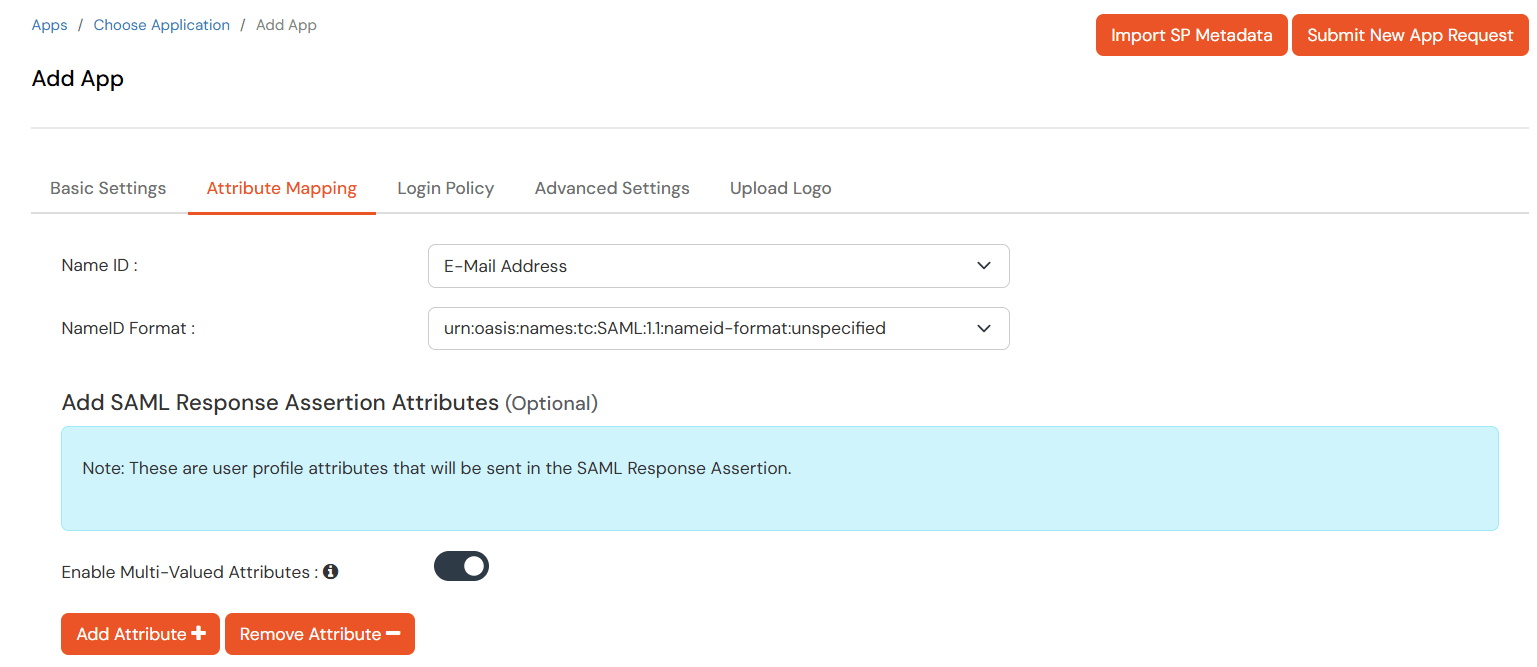Open the Name ID selection dropdown
1537x667 pixels.
718,266
